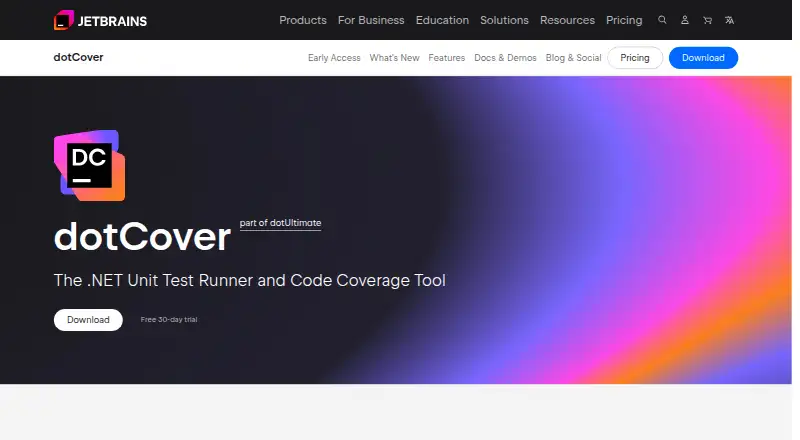Open the language selector icon
The width and height of the screenshot is (800, 440).
tap(730, 20)
